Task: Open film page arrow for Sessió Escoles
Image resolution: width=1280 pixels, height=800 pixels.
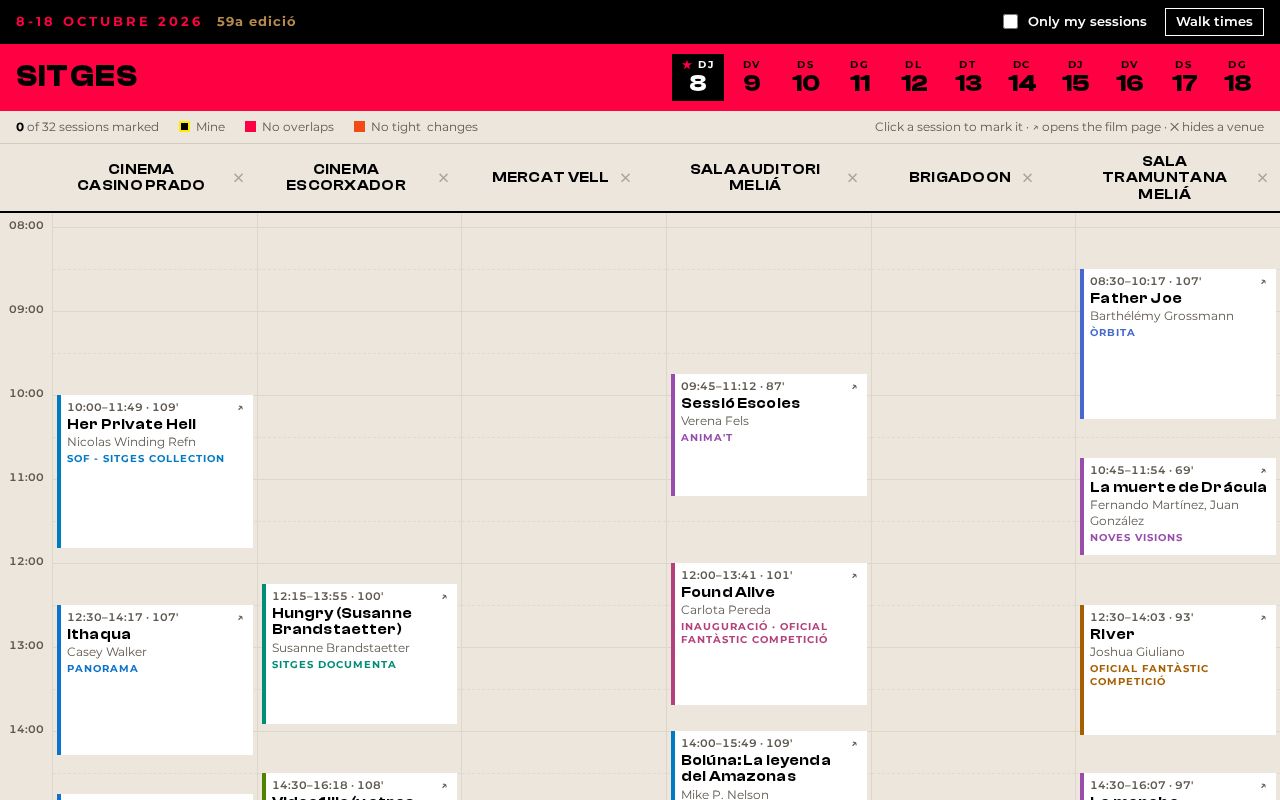Action: tap(854, 387)
